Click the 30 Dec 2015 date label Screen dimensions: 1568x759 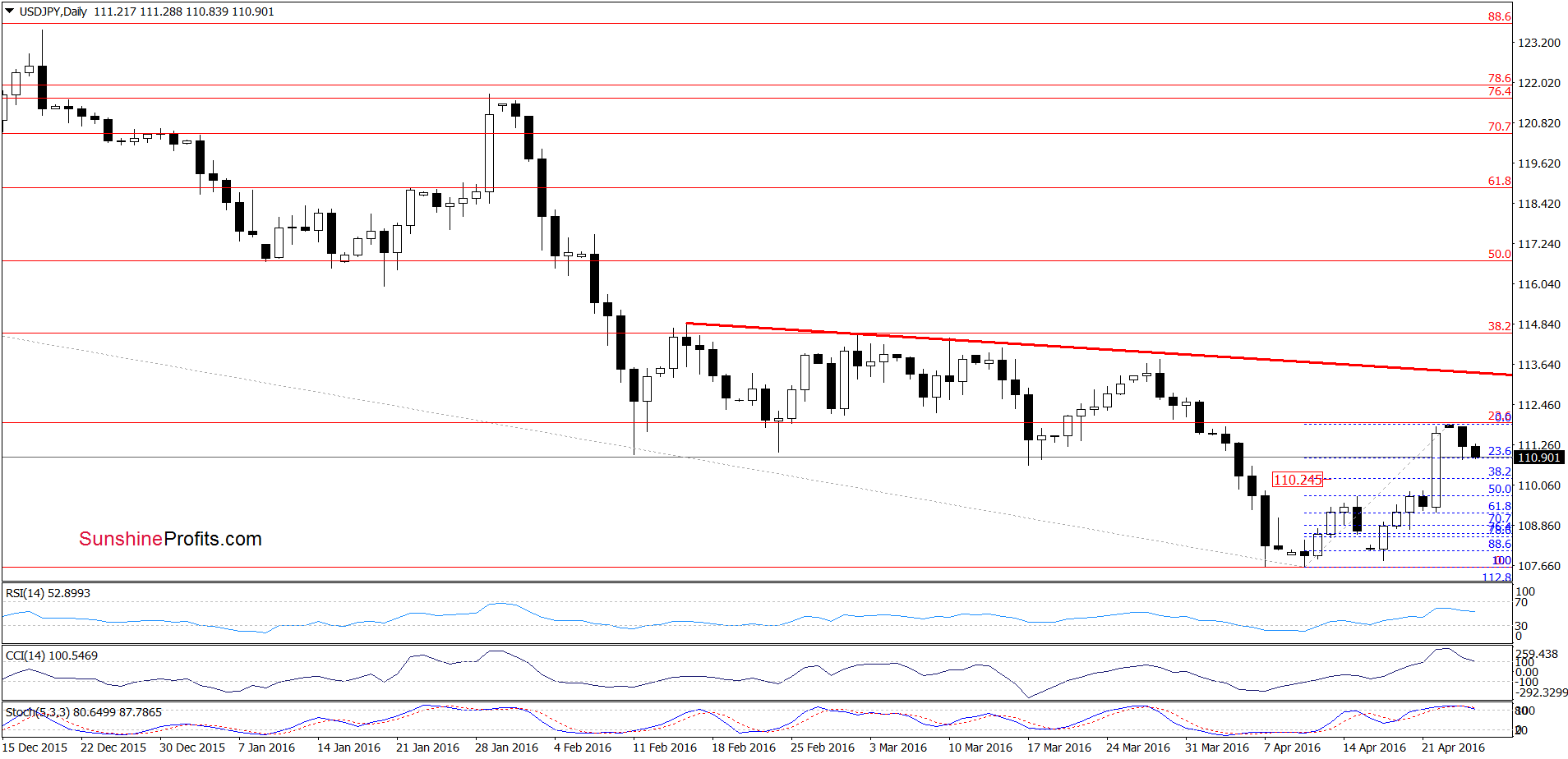pos(192,747)
